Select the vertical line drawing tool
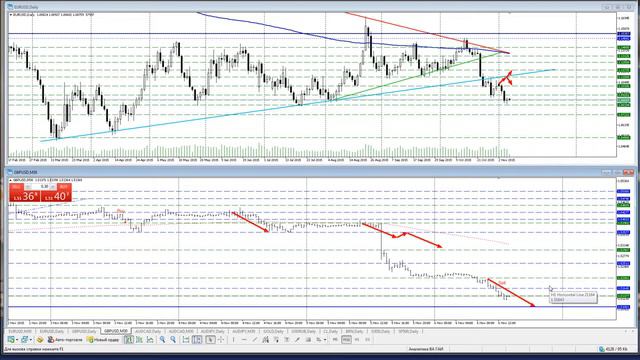The height and width of the screenshot is (360, 640). (233, 340)
